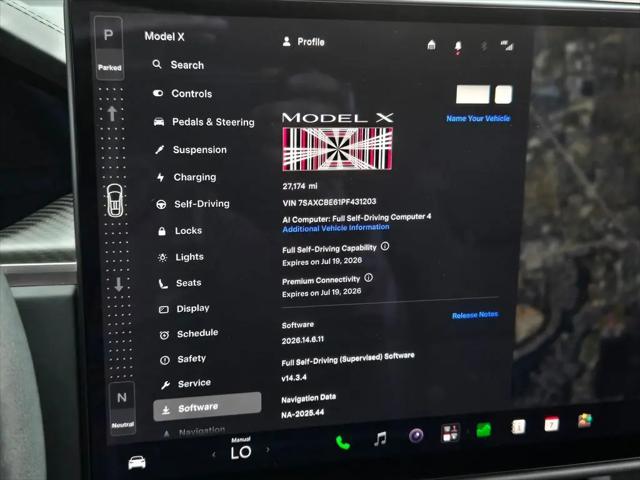640x480 pixels.
Task: Tap the down arrow on the gear strip
Action: tap(118, 284)
